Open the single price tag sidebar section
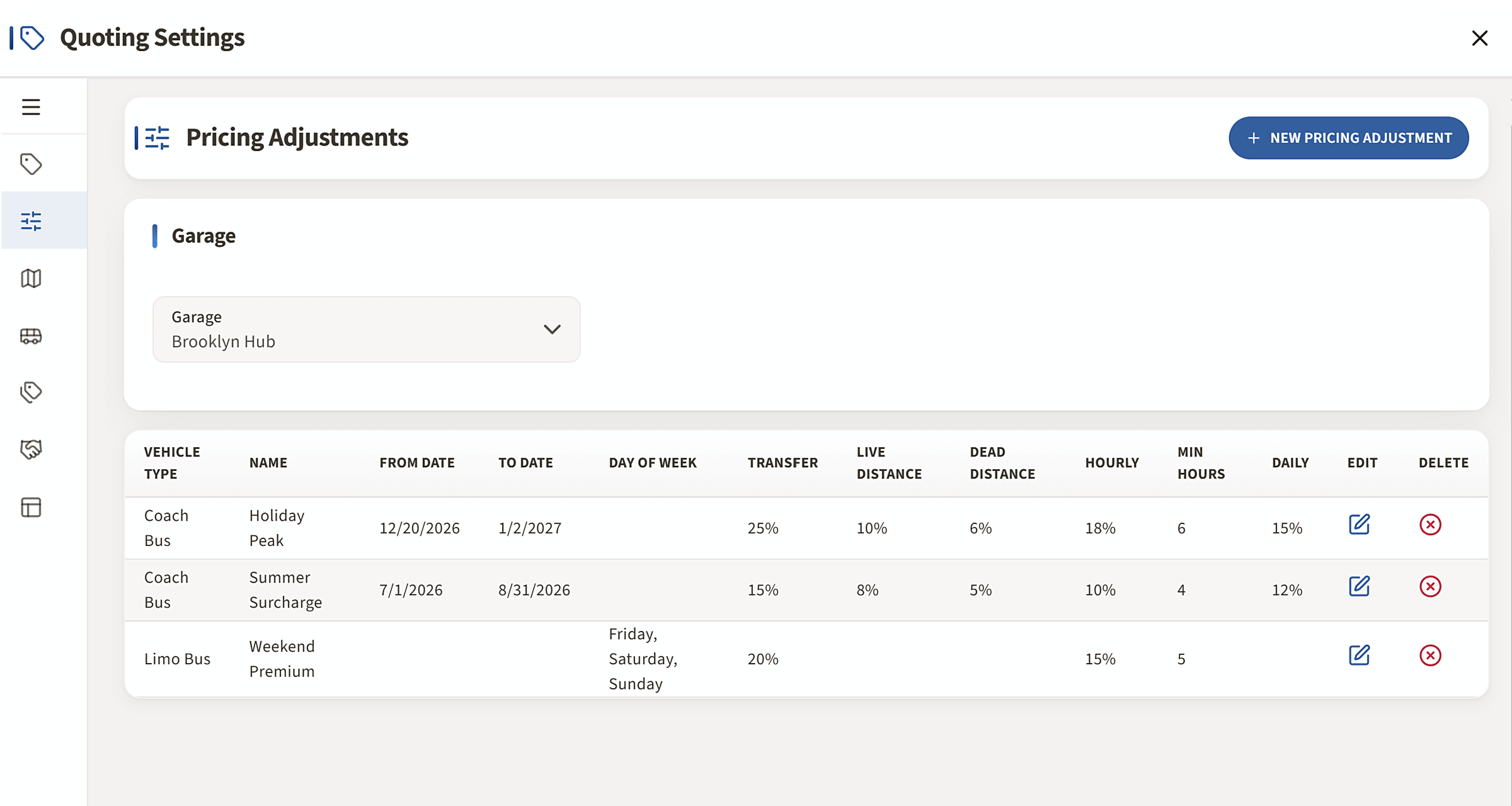The image size is (1512, 806). click(31, 164)
